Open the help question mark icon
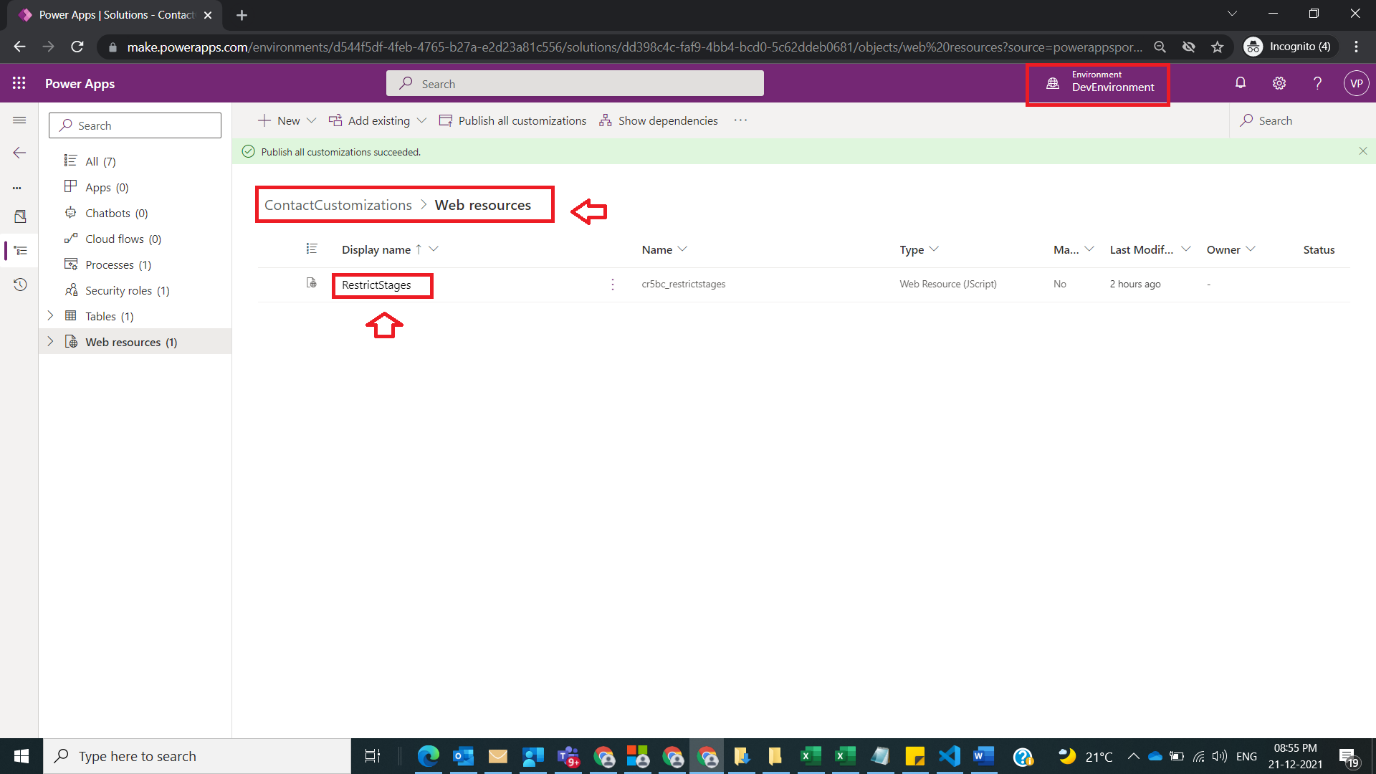Image resolution: width=1376 pixels, height=774 pixels. click(1318, 84)
